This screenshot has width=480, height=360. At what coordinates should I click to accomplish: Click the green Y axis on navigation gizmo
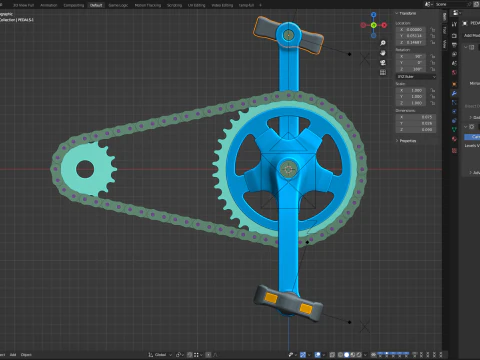[373, 25]
